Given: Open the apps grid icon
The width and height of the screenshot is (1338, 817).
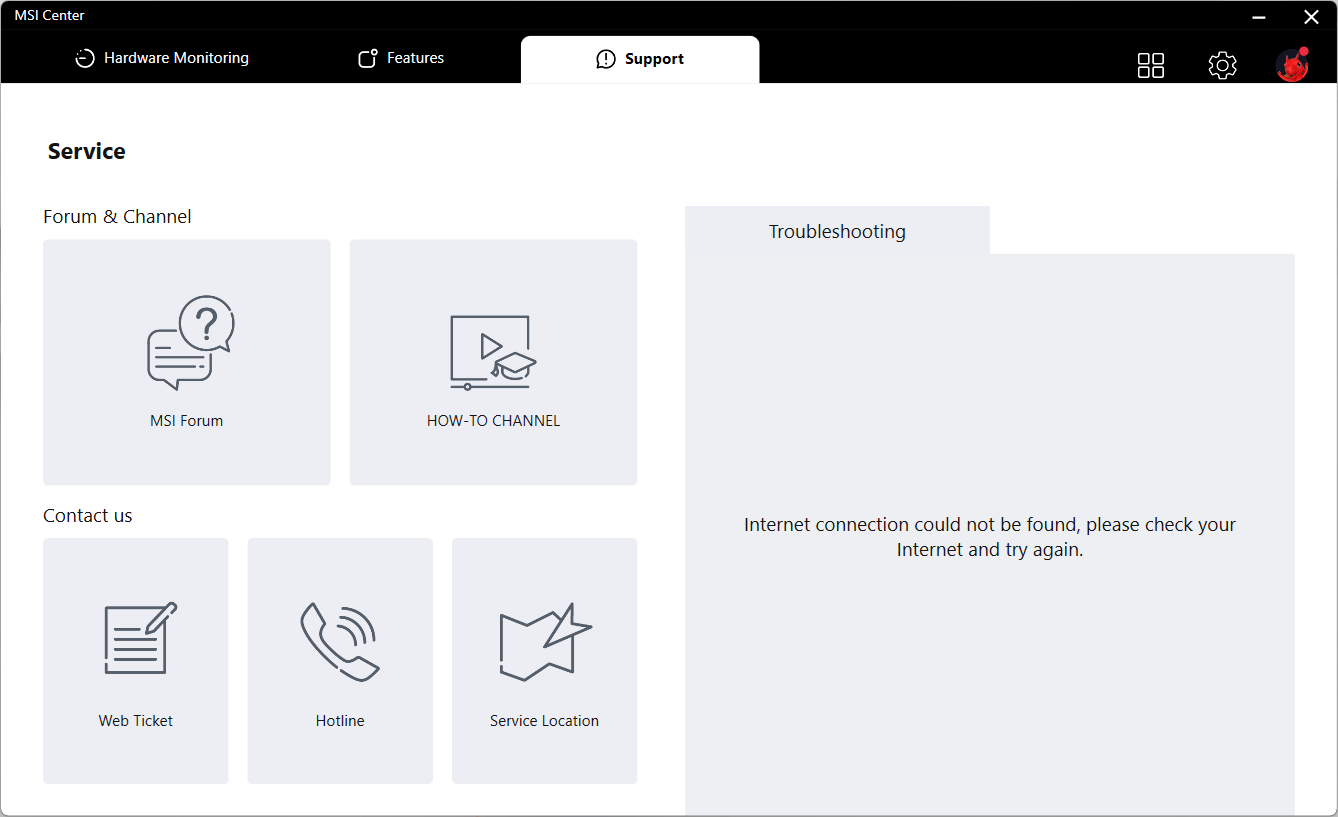Looking at the screenshot, I should pyautogui.click(x=1151, y=65).
